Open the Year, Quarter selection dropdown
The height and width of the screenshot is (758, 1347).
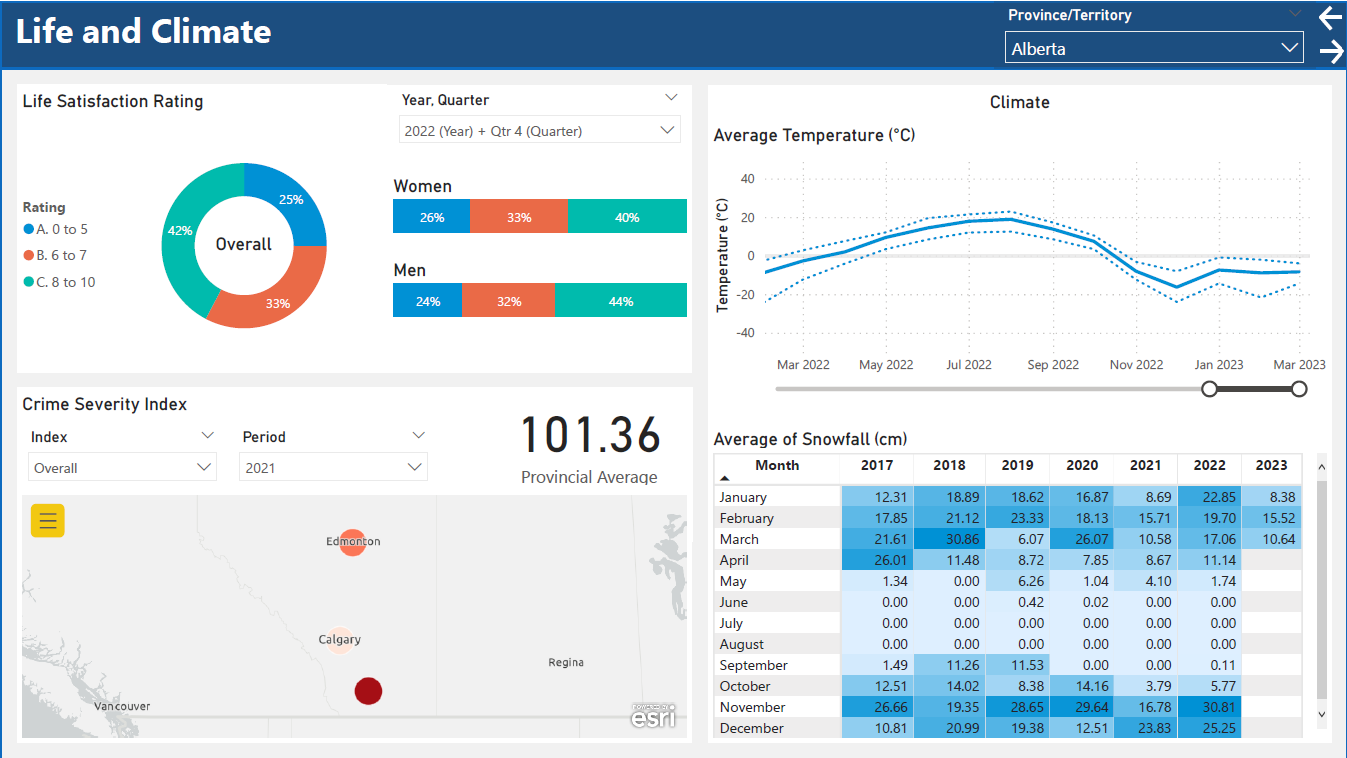(x=539, y=131)
